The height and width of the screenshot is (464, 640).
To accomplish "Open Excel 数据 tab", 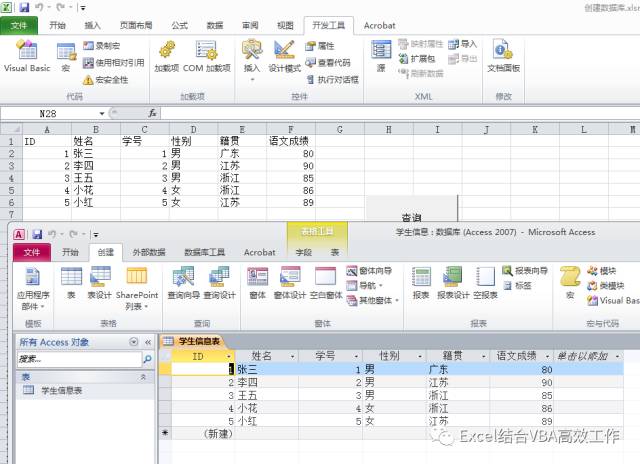I will coord(215,25).
